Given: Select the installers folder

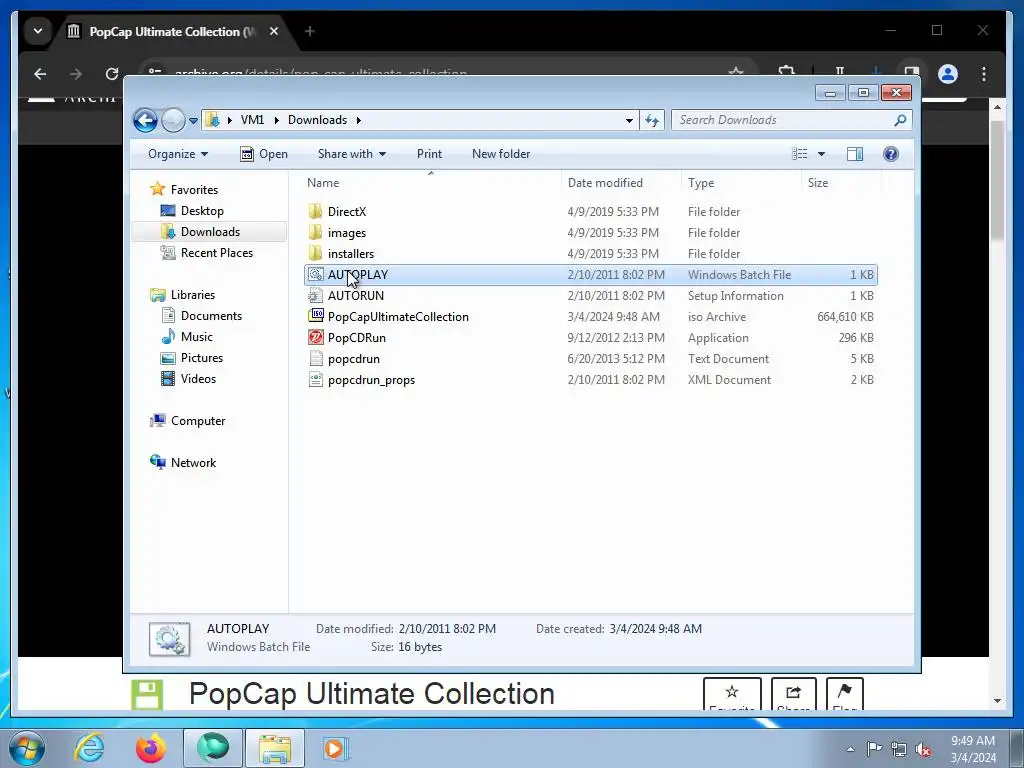Looking at the screenshot, I should [x=590, y=253].
